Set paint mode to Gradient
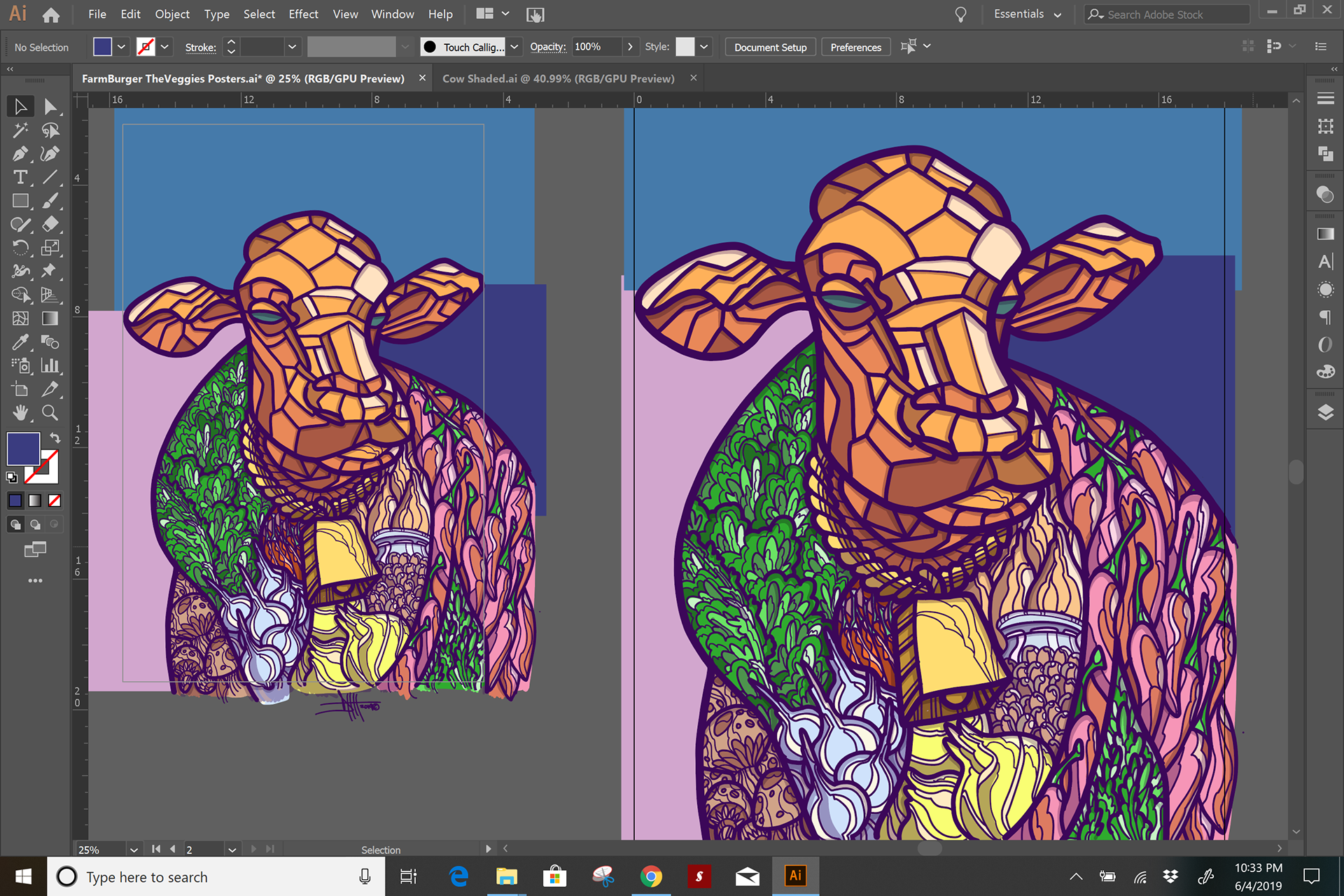Screen dimensions: 1344x896 click(34, 500)
